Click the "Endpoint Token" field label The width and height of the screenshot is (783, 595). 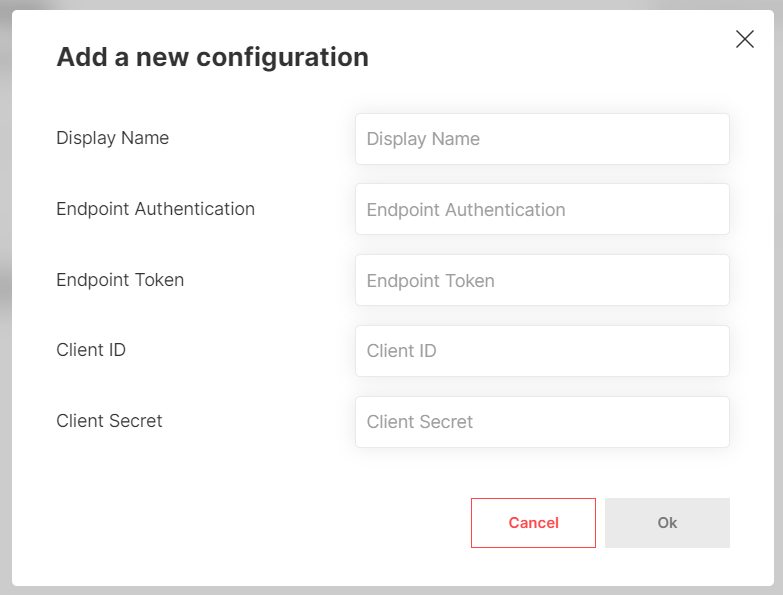tap(120, 280)
